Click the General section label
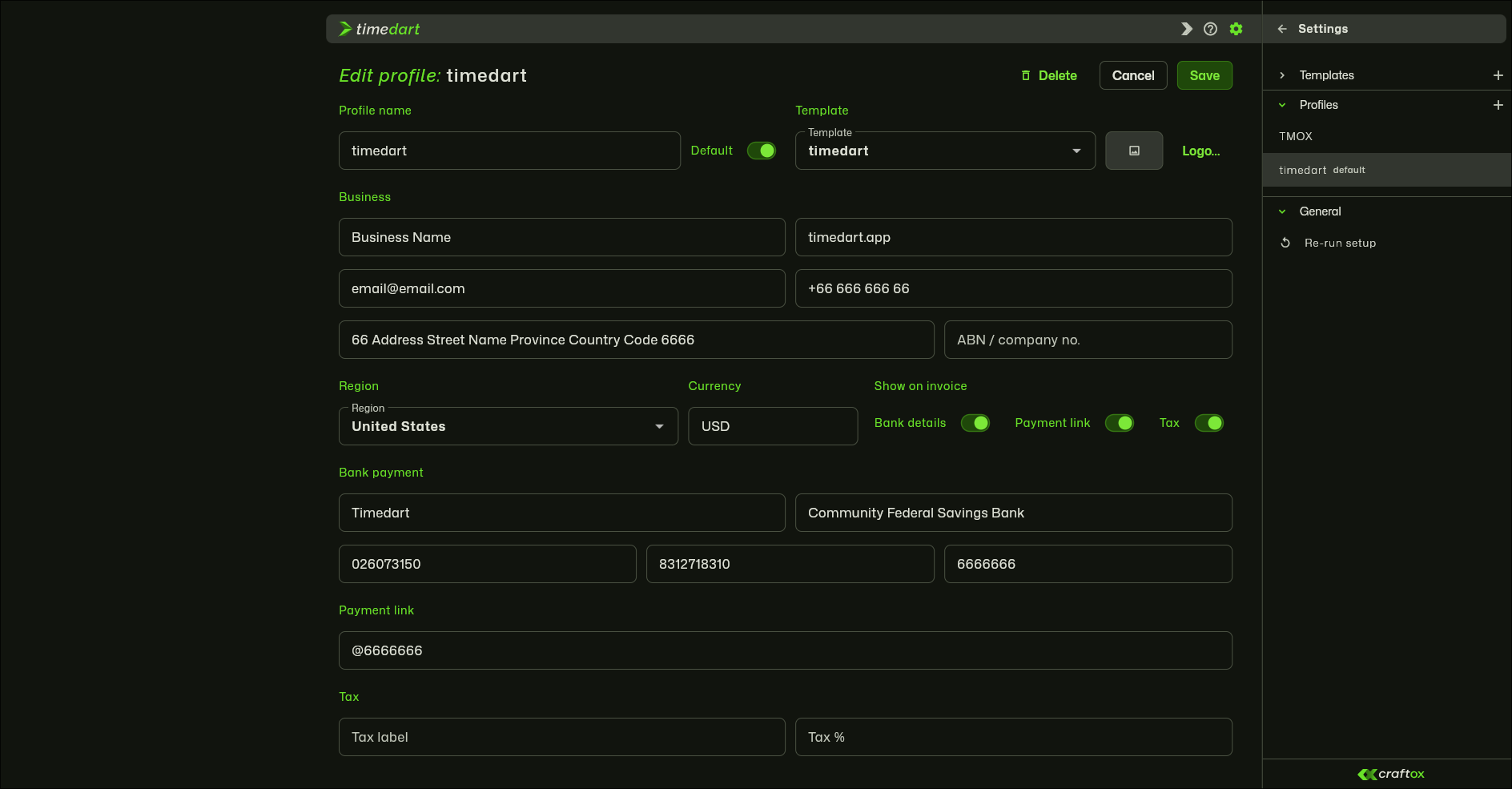This screenshot has width=1512, height=789. [1320, 211]
